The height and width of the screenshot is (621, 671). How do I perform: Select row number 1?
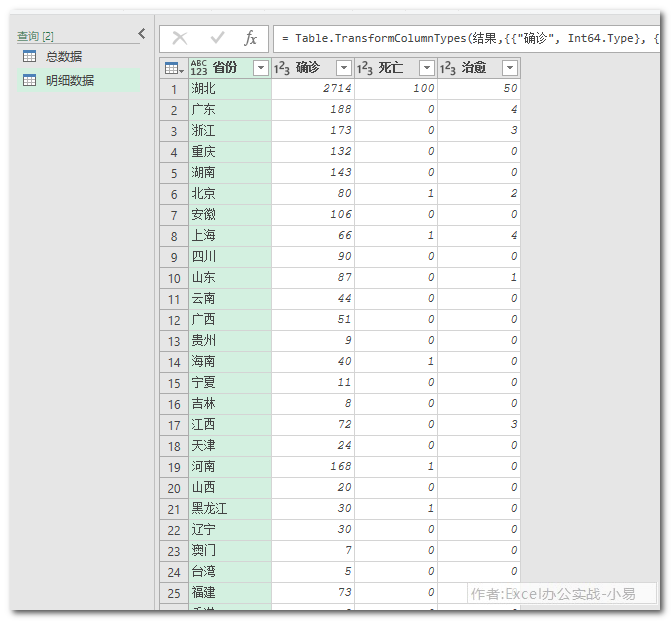(174, 89)
